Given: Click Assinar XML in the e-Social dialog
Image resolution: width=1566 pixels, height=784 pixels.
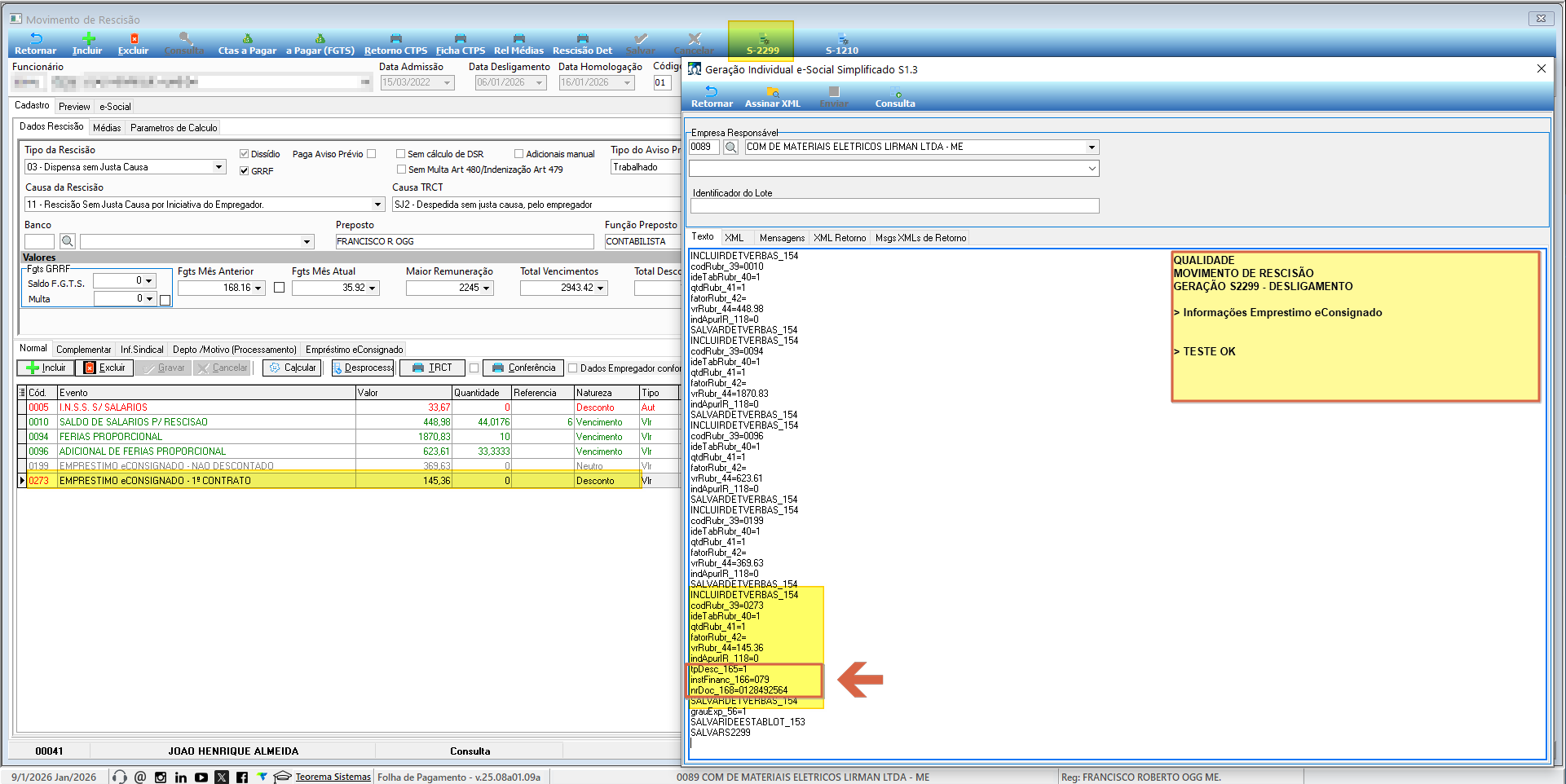Looking at the screenshot, I should coord(772,97).
